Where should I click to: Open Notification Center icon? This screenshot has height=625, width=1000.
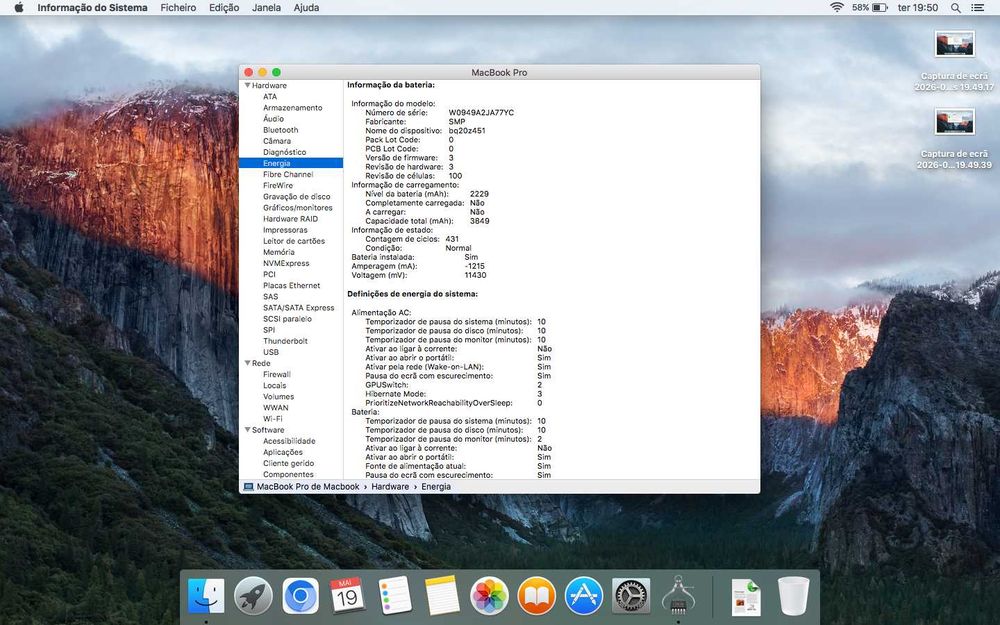coord(977,8)
